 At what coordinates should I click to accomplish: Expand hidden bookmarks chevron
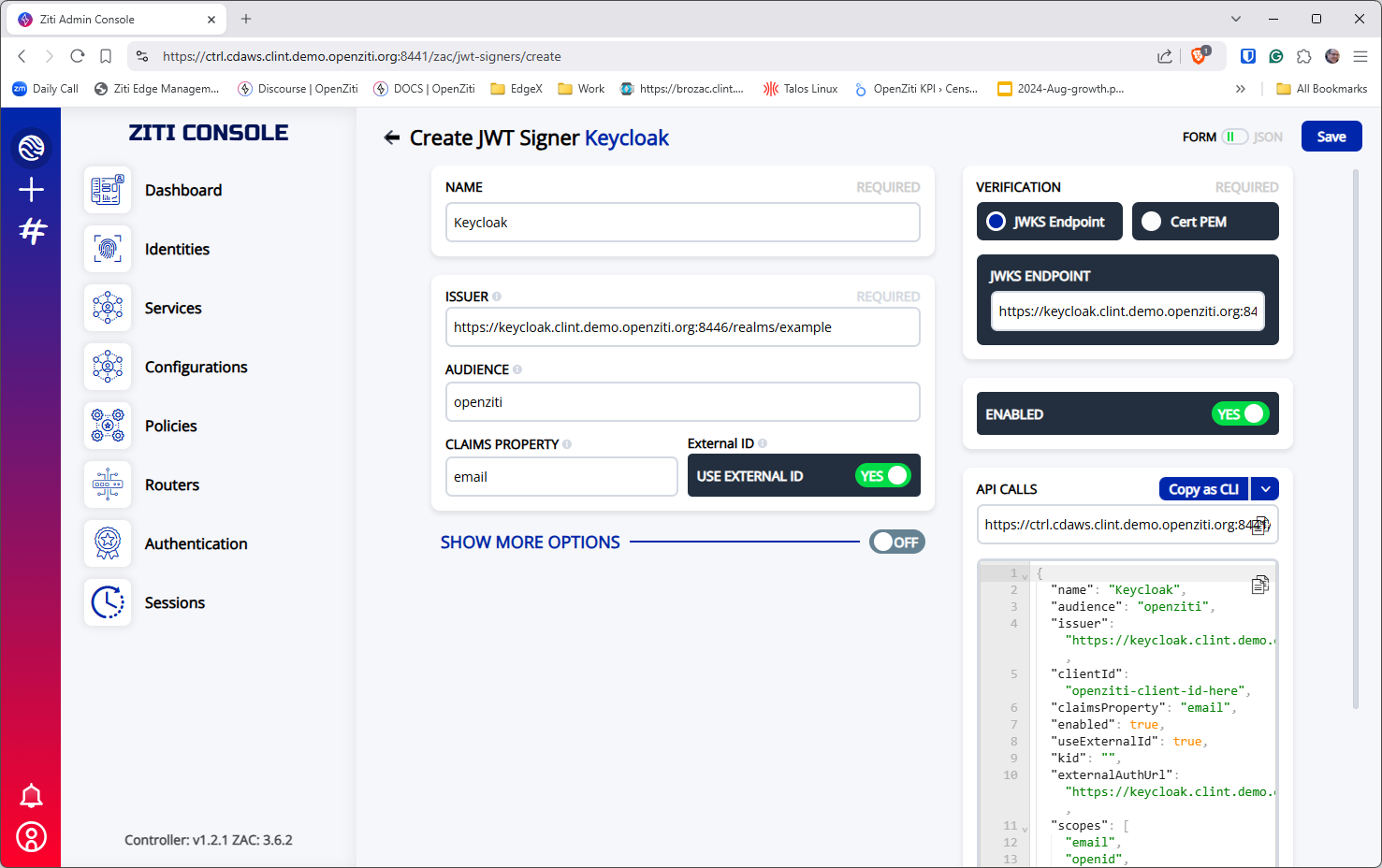[x=1241, y=89]
